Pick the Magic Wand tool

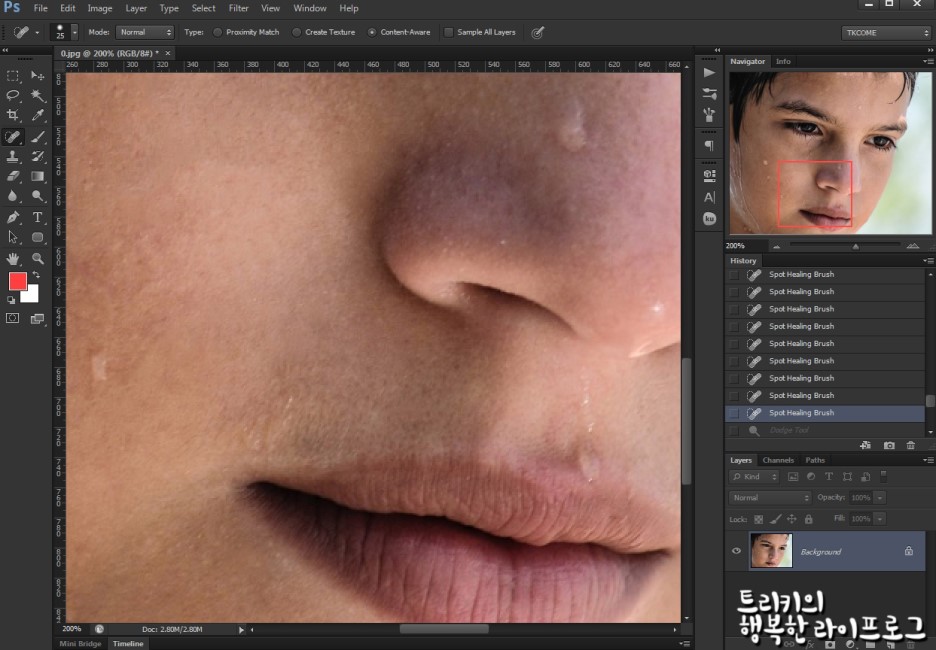pyautogui.click(x=38, y=96)
